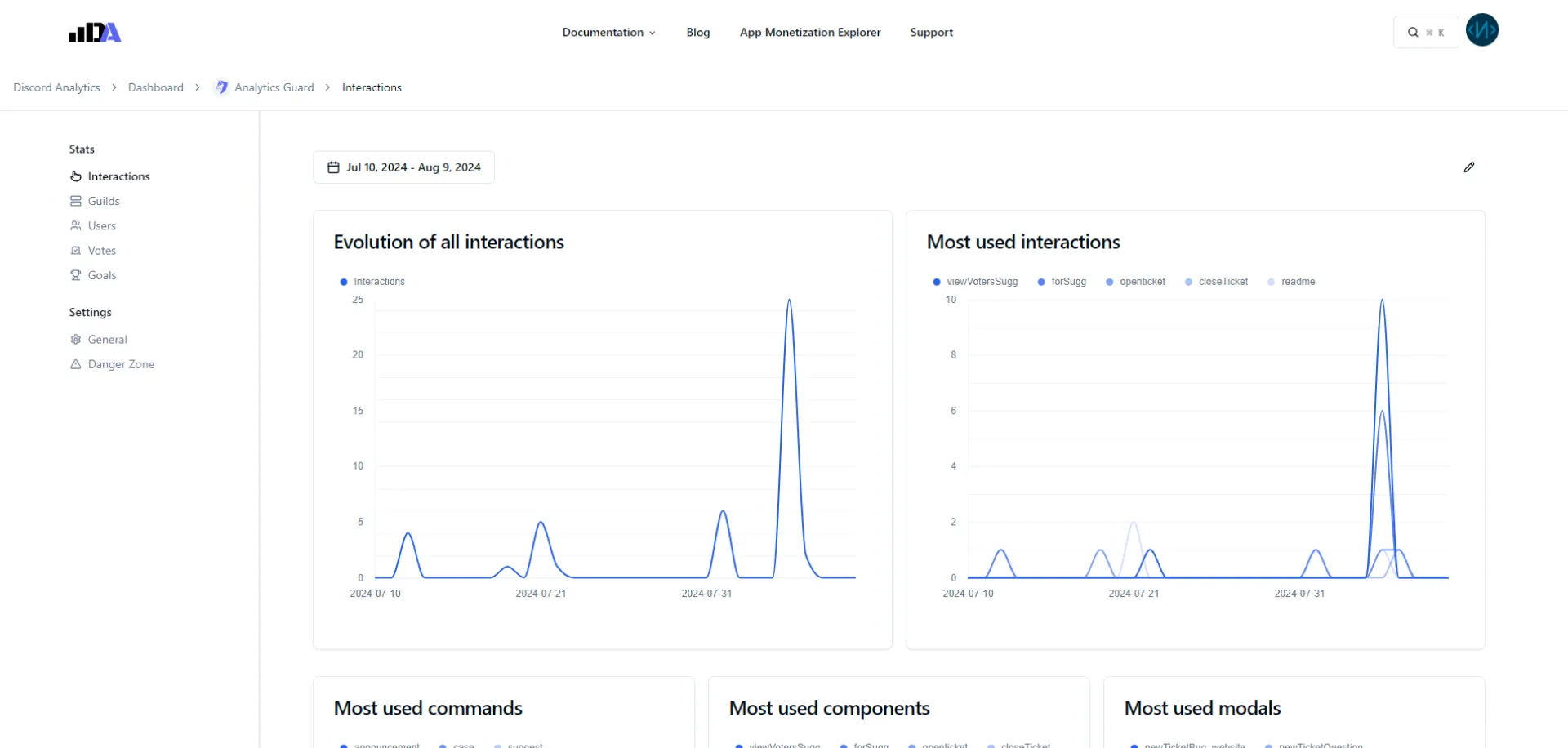1568x748 pixels.
Task: Click the 2024-07-21 label in Evolution chart
Action: 541,594
